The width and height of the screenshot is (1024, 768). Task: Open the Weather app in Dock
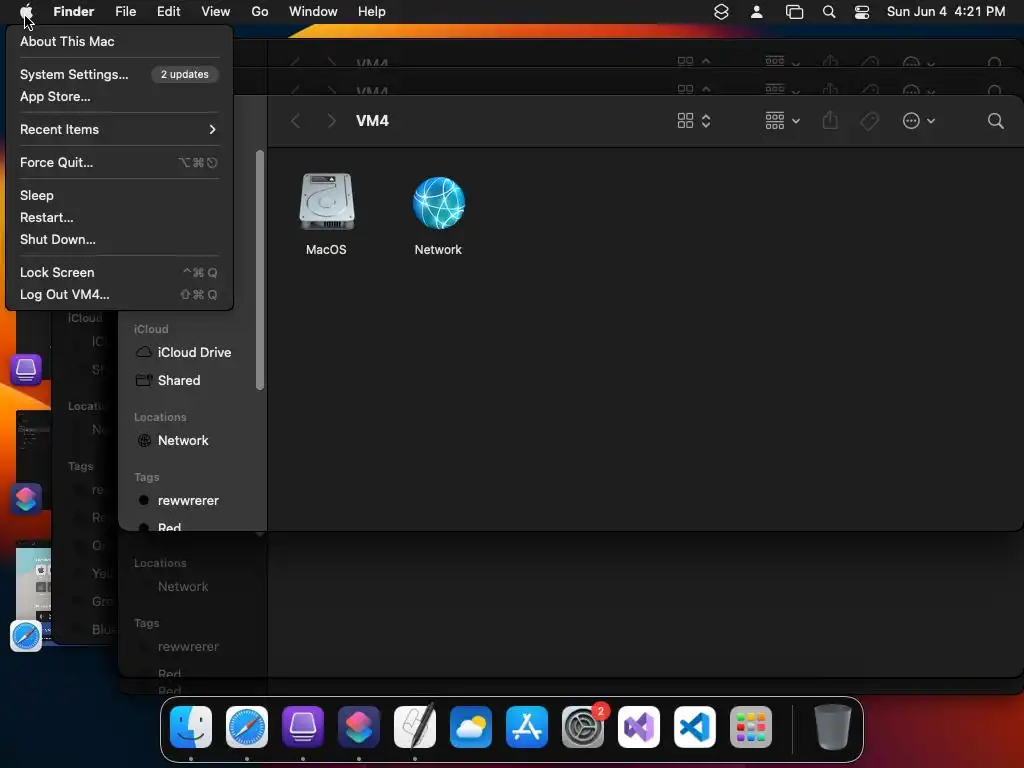tap(471, 727)
